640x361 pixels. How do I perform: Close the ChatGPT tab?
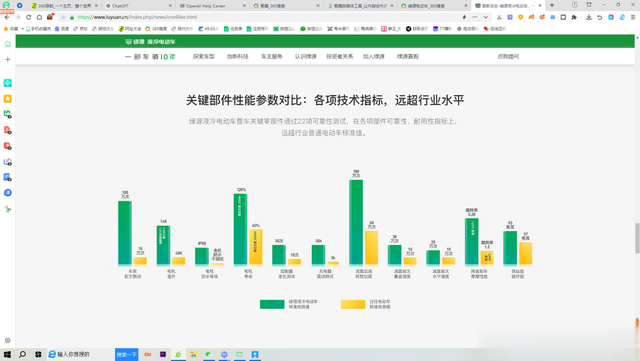tap(170, 6)
